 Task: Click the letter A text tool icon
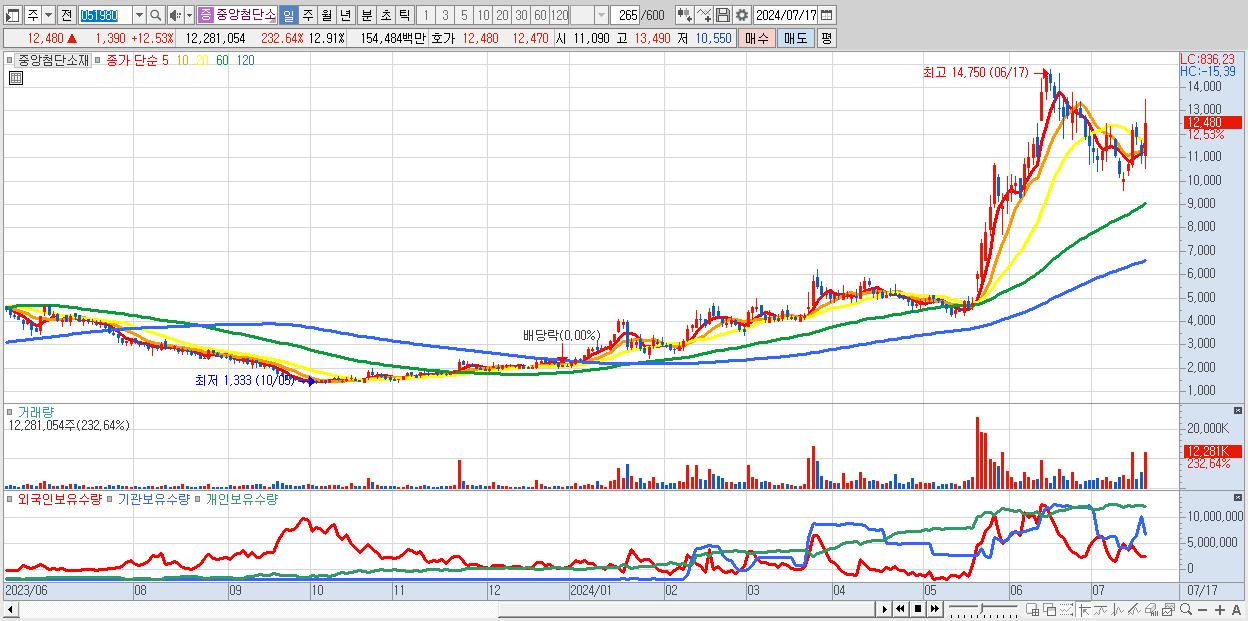pyautogui.click(x=1236, y=609)
